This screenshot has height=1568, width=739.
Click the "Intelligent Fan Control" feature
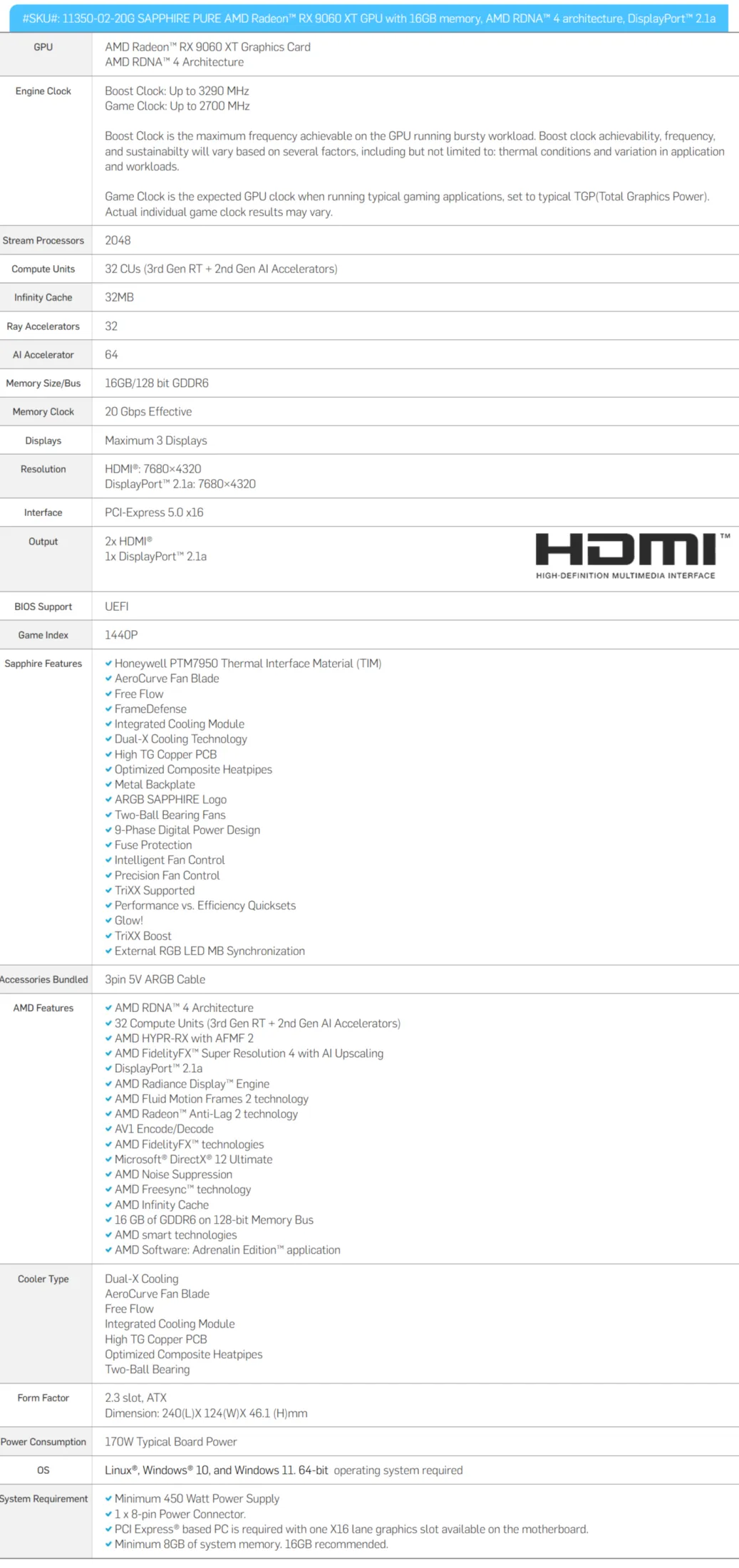pyautogui.click(x=170, y=860)
